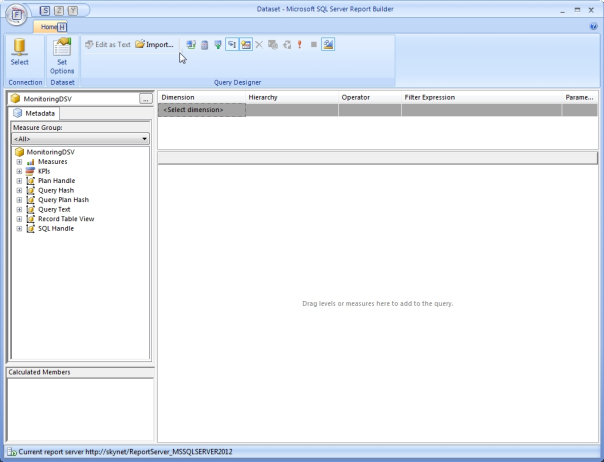Open Set Options for the dataset
The width and height of the screenshot is (604, 462).
62,56
